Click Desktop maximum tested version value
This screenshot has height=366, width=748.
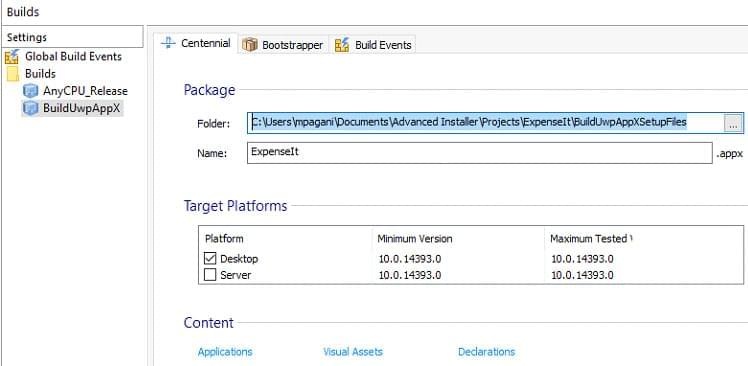[582, 259]
